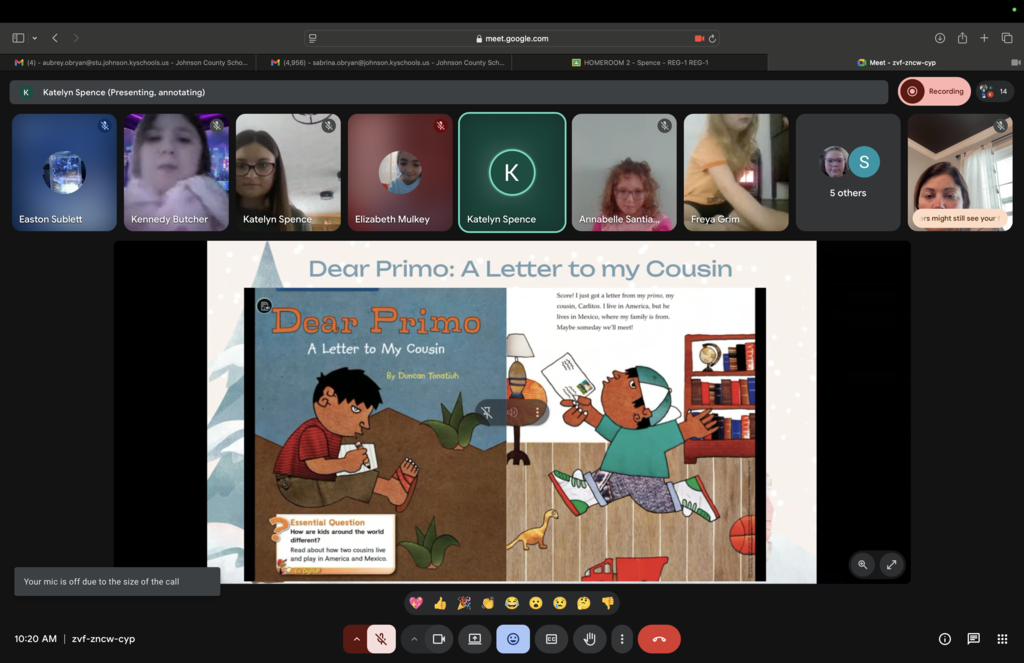
Task: Send the thumbs up reaction
Action: [440, 603]
